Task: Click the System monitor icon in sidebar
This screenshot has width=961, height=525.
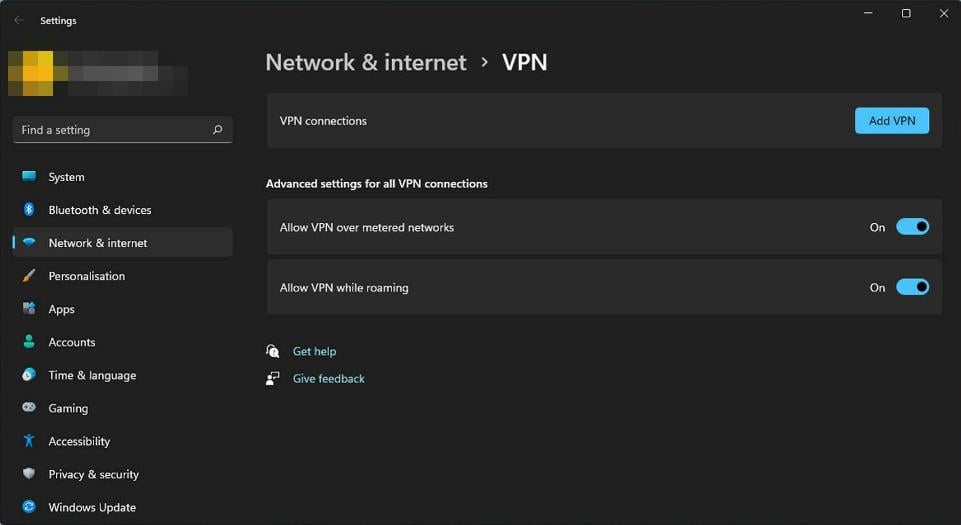Action: point(29,177)
